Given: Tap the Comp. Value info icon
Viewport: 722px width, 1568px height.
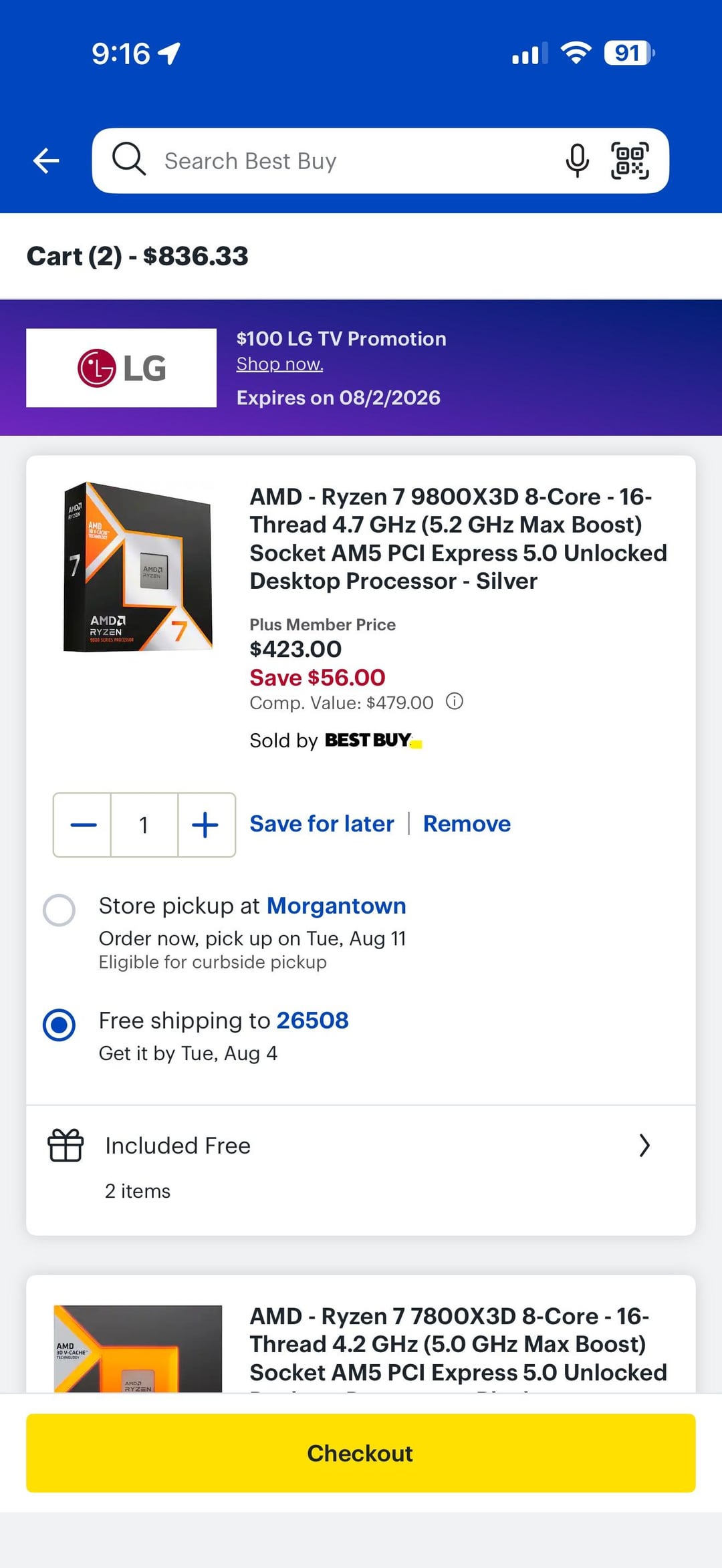Looking at the screenshot, I should 455,702.
